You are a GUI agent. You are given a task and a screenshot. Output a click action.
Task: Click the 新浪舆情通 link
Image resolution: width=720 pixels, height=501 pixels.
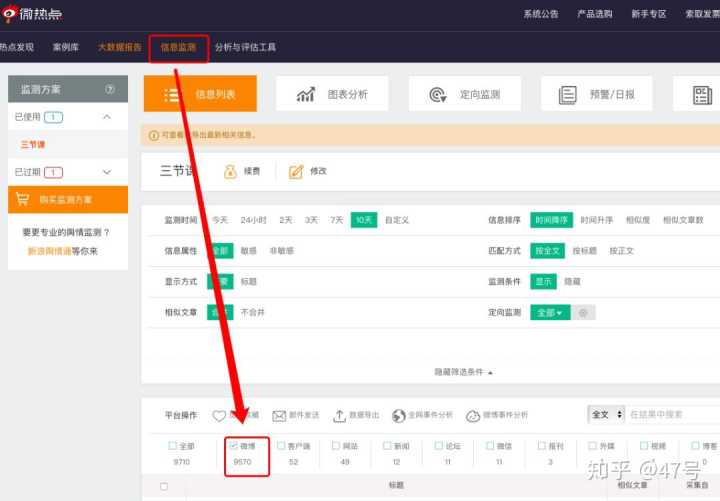49,251
